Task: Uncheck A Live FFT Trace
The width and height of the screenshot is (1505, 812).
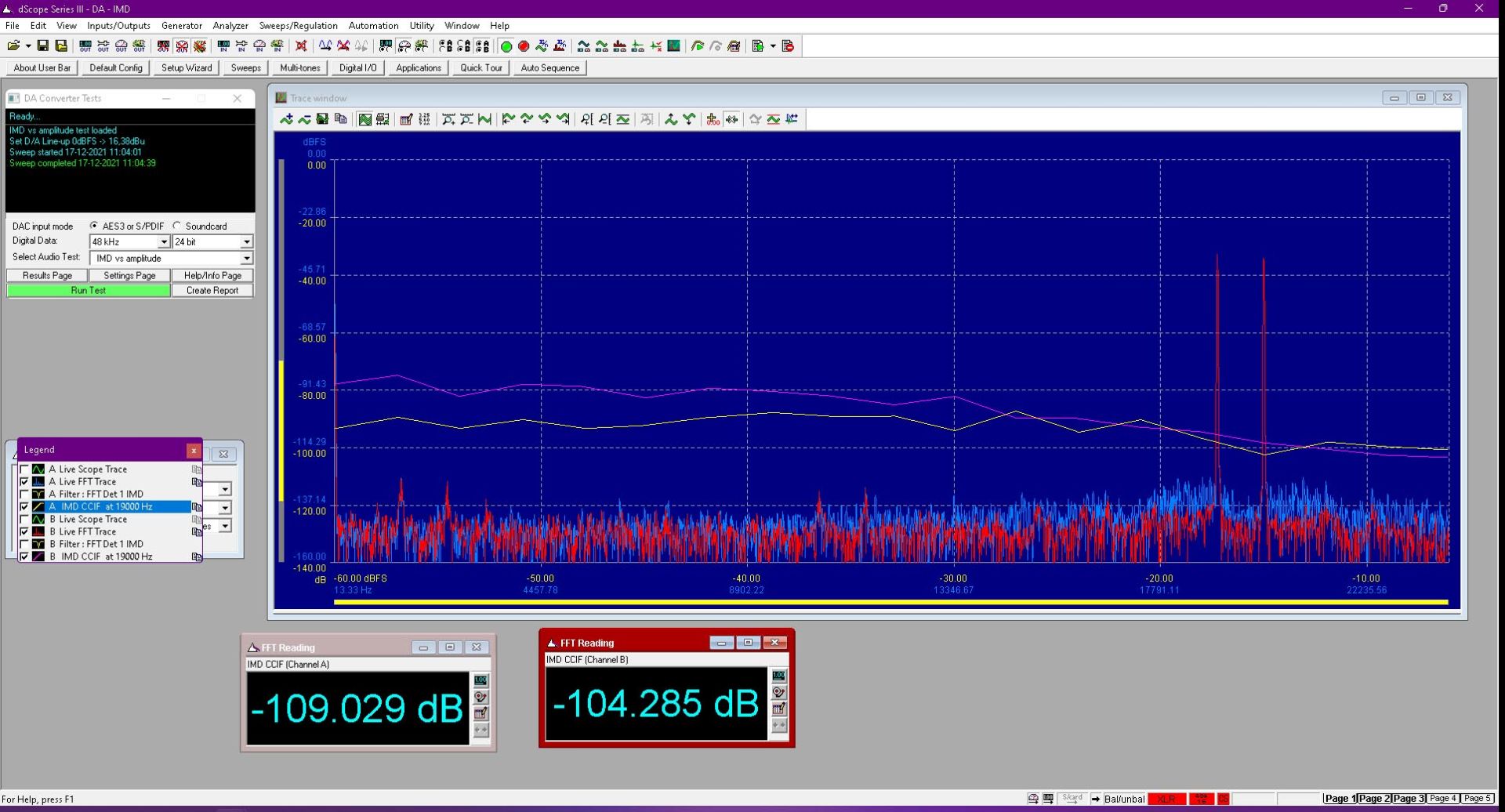Action: click(x=24, y=482)
